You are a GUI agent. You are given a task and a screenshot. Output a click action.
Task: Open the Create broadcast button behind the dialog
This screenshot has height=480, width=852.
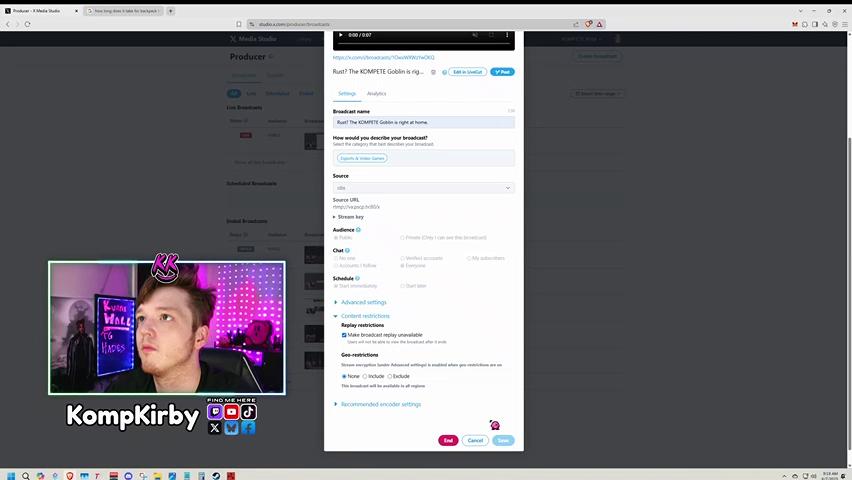597,56
